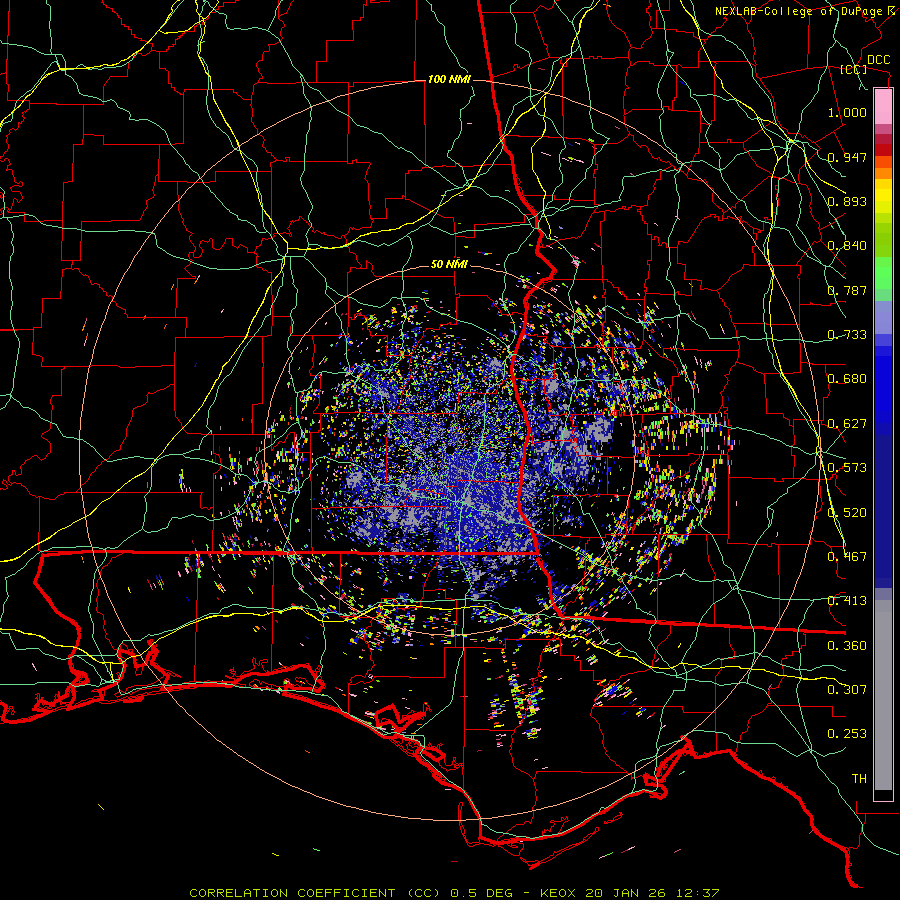Click the 1.000 legend value
The height and width of the screenshot is (900, 900).
pyautogui.click(x=847, y=112)
